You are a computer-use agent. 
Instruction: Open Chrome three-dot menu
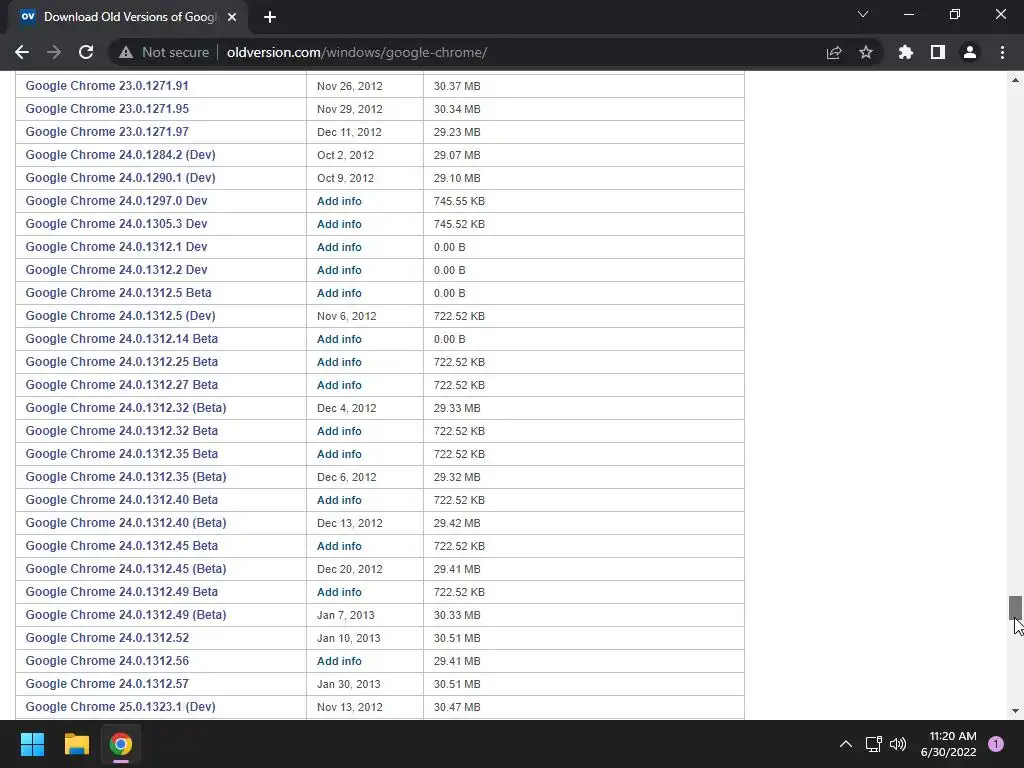pos(1002,52)
